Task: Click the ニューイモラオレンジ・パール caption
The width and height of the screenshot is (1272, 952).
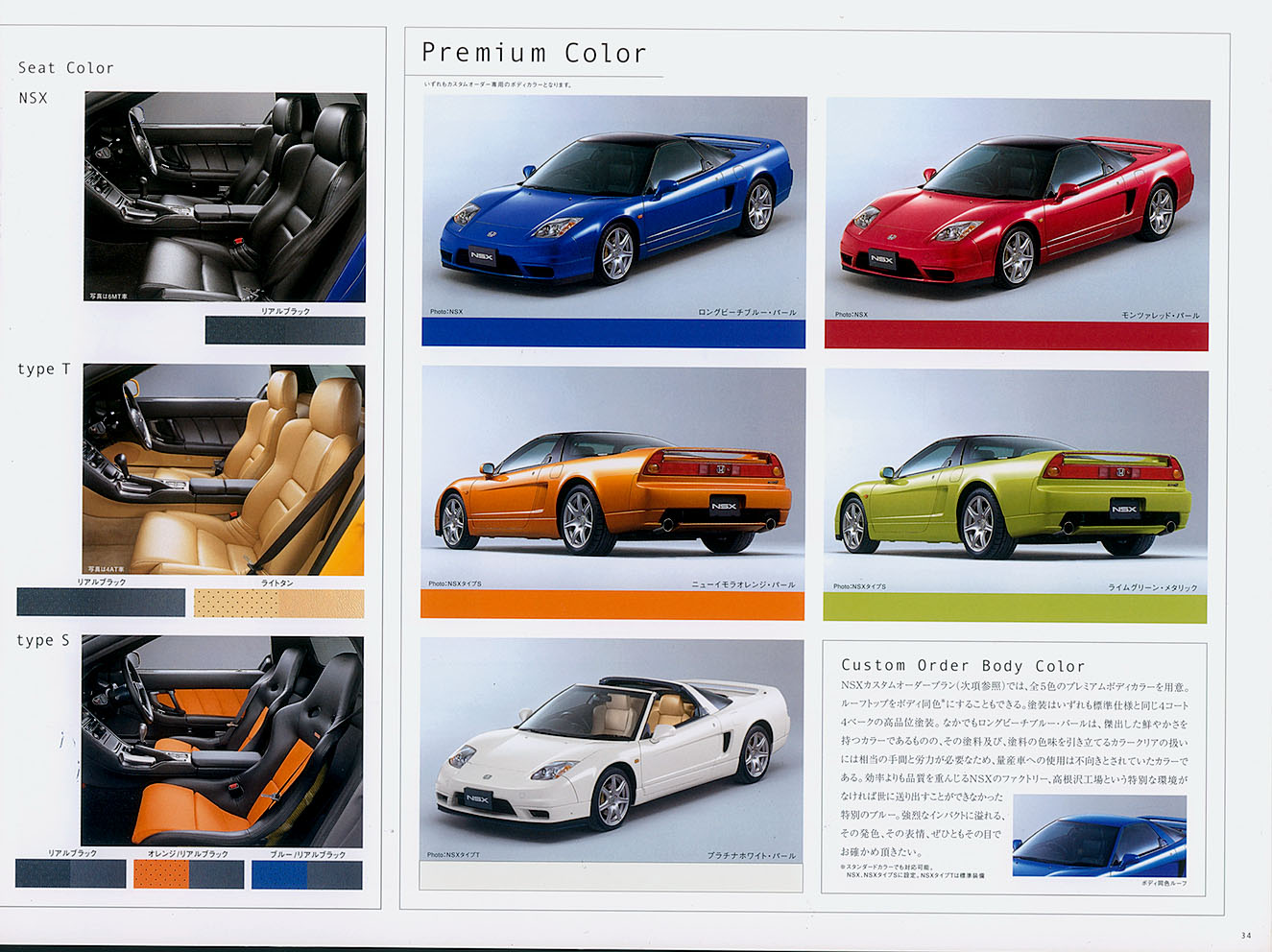Action: [743, 584]
